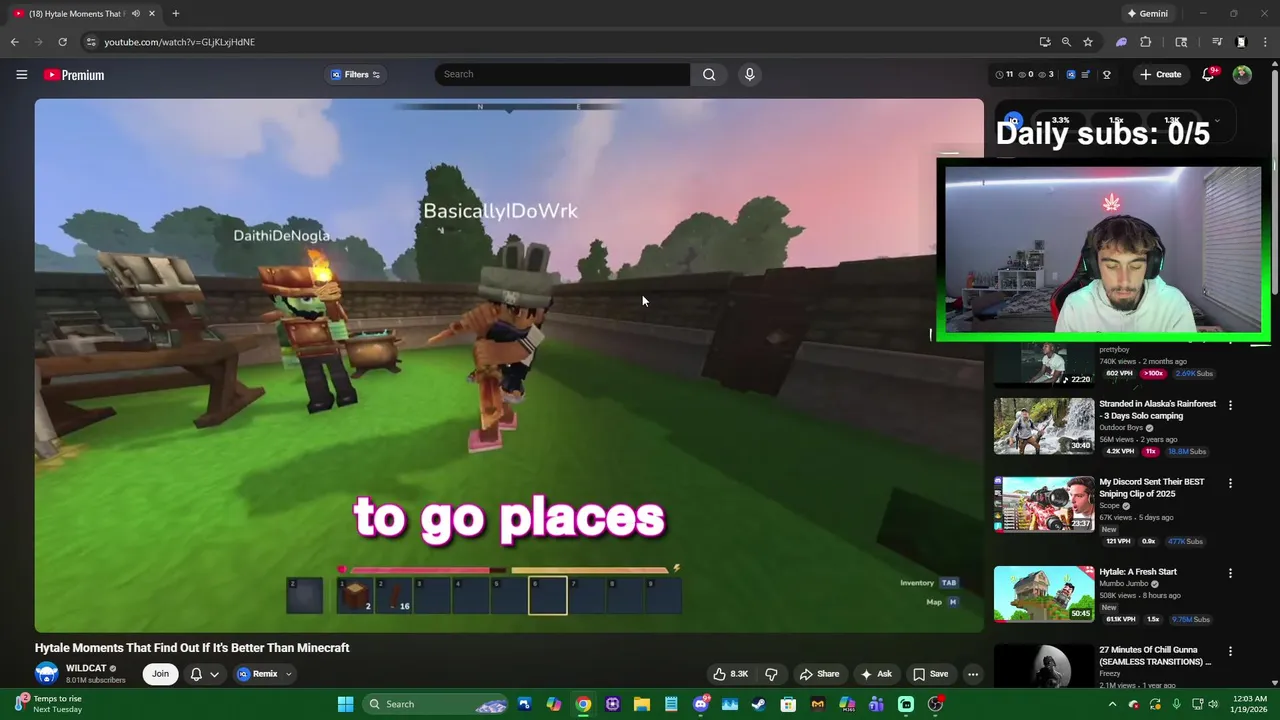The image size is (1280, 720).
Task: Open Gemini in Chrome
Action: [x=1148, y=13]
